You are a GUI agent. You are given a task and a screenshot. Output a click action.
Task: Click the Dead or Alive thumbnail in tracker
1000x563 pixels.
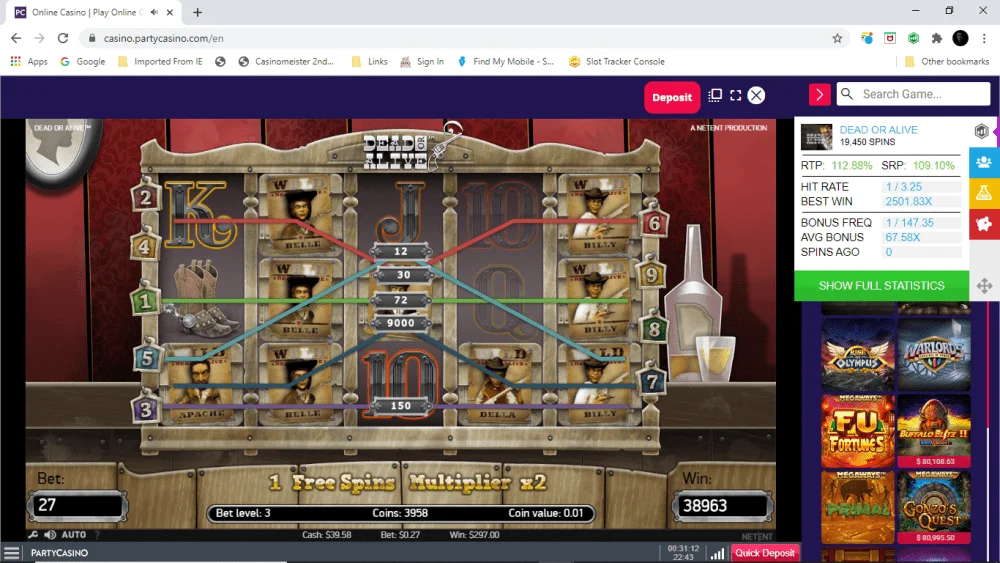coord(816,136)
